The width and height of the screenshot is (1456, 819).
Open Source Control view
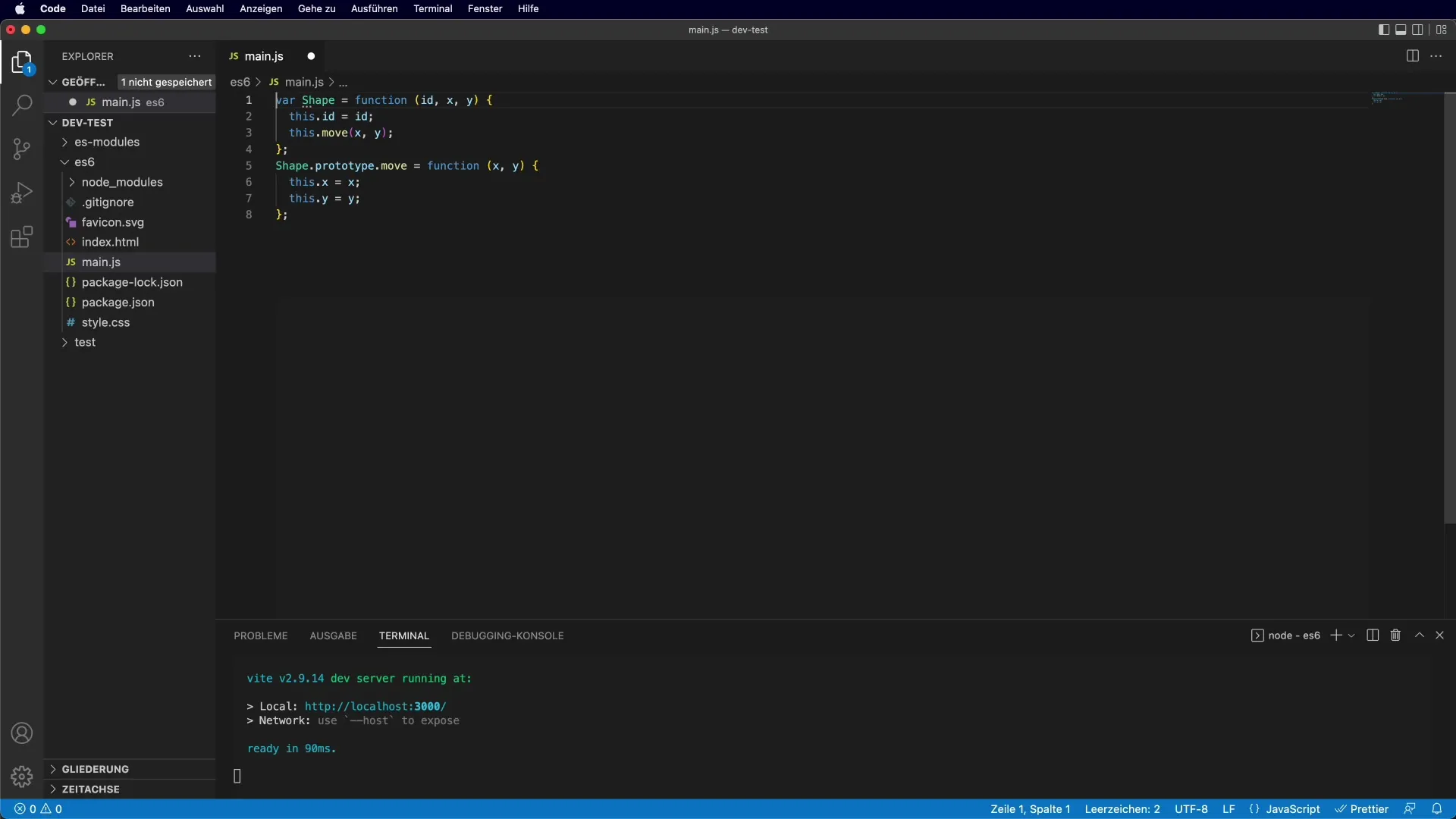[22, 149]
